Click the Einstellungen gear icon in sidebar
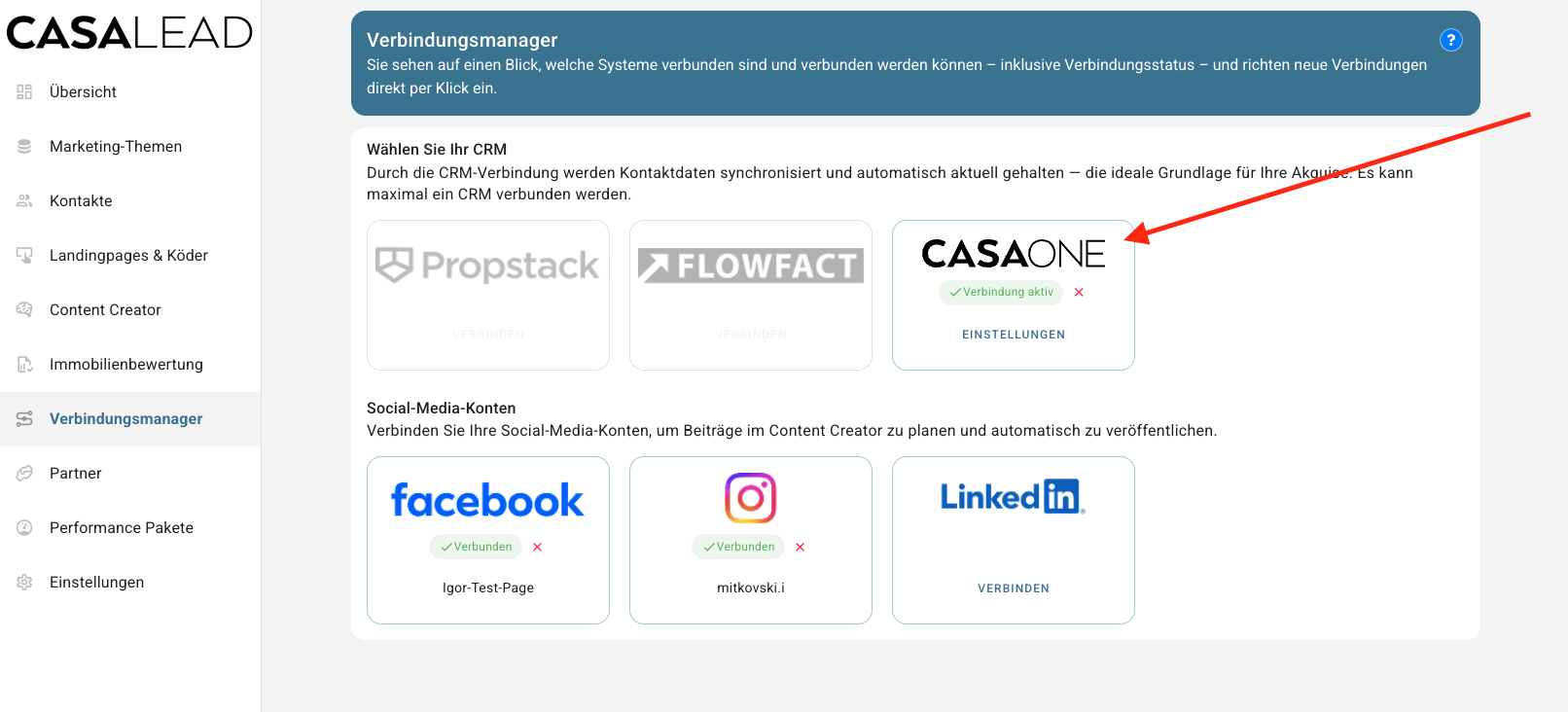This screenshot has height=712, width=1568. tap(24, 582)
